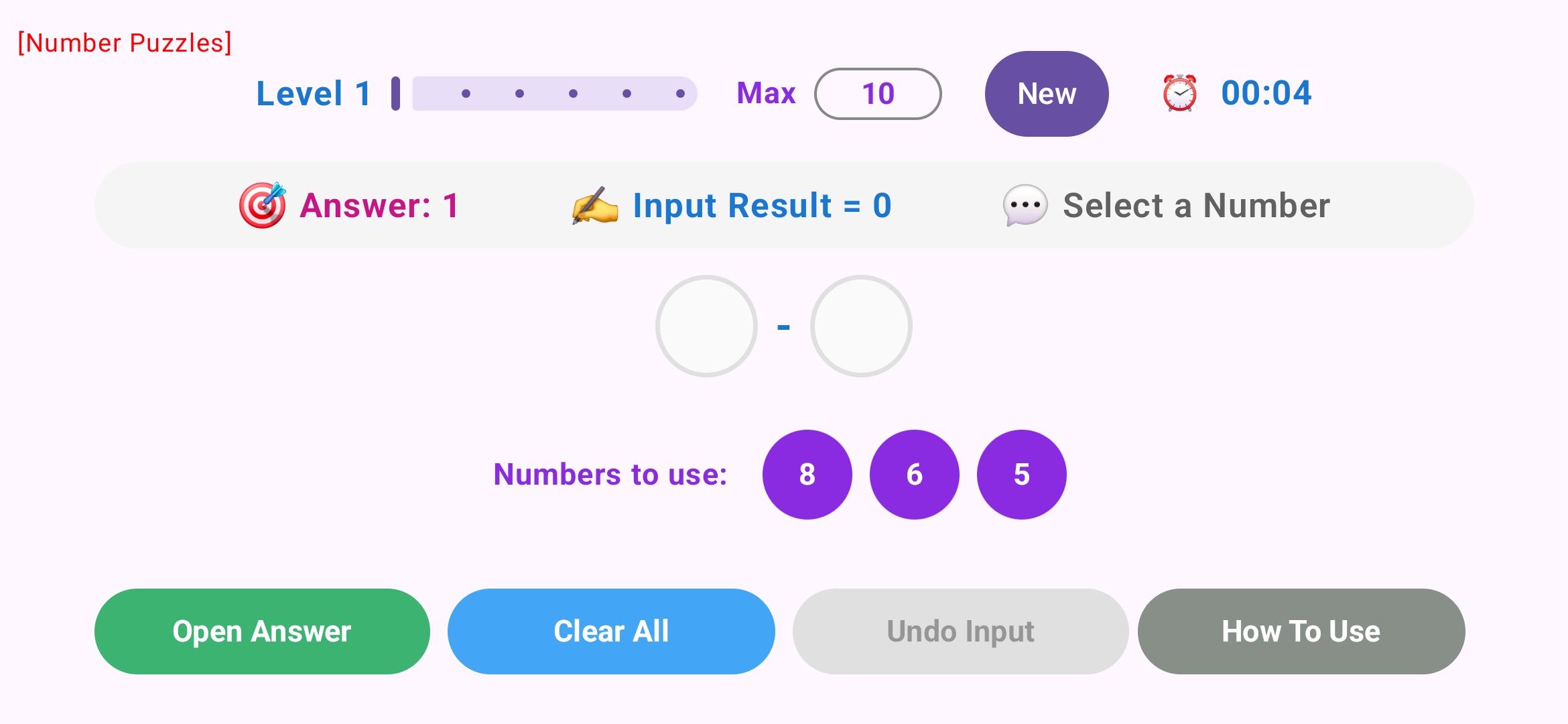
Task: Click the first empty answer slot
Action: pyautogui.click(x=706, y=326)
